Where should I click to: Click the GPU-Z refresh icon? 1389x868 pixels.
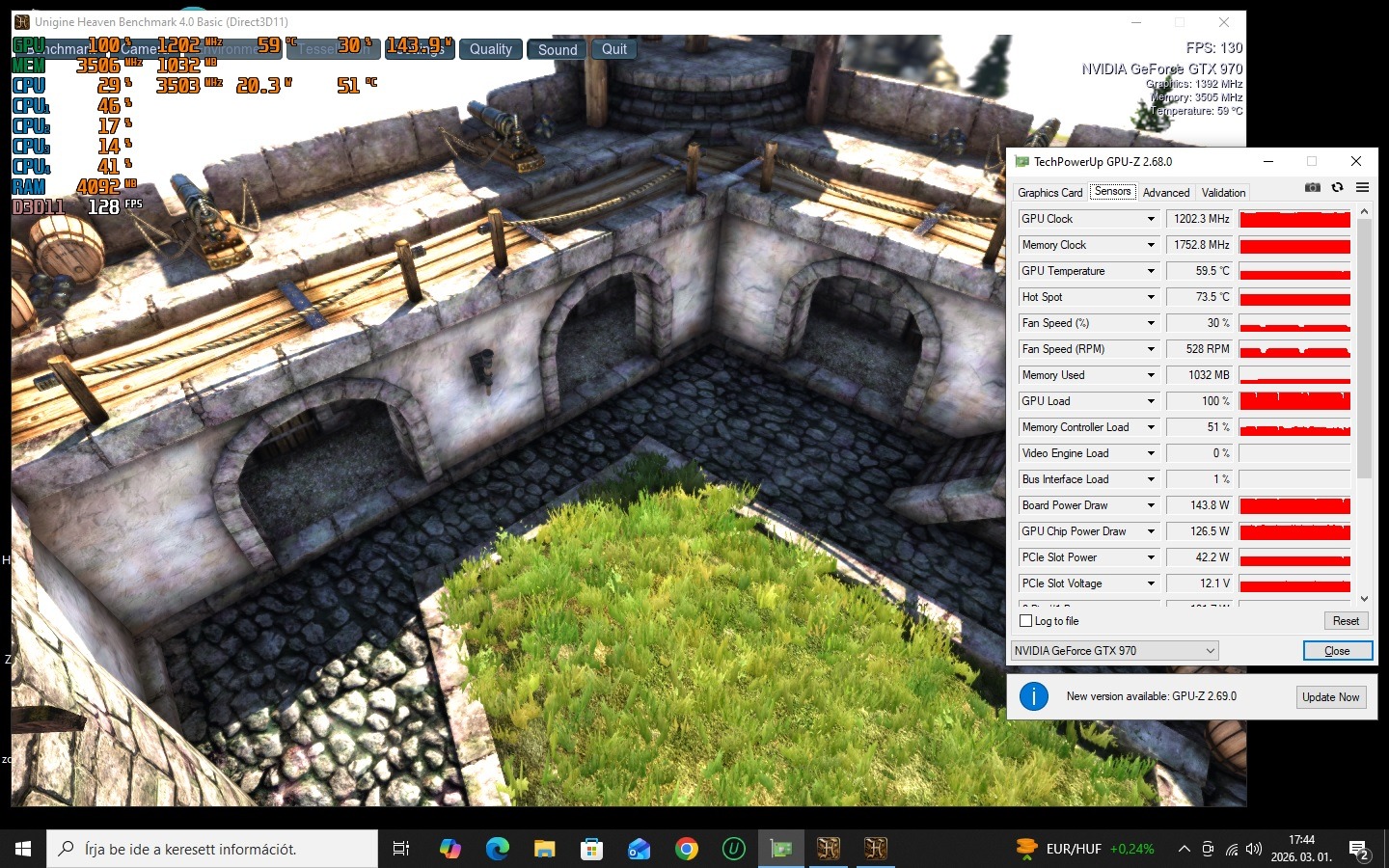click(x=1337, y=187)
